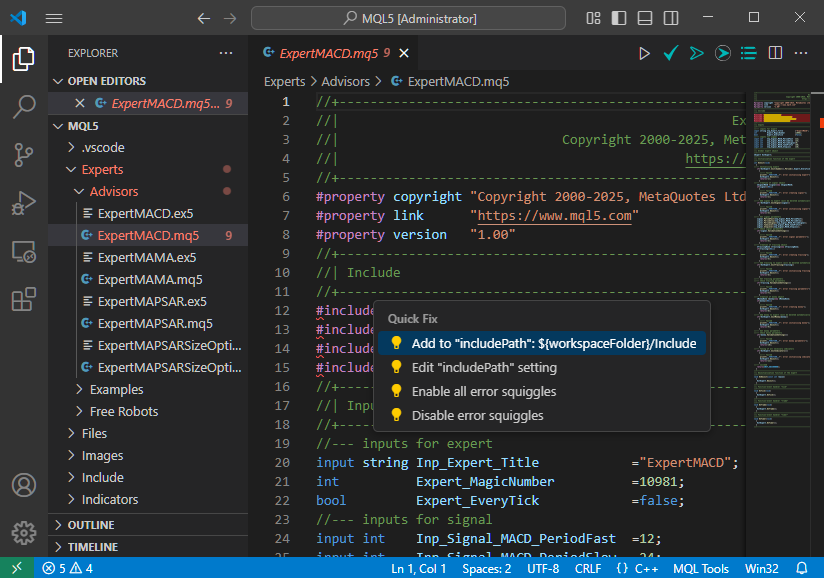Change language mode via C++
The height and width of the screenshot is (578, 824).
click(x=646, y=569)
